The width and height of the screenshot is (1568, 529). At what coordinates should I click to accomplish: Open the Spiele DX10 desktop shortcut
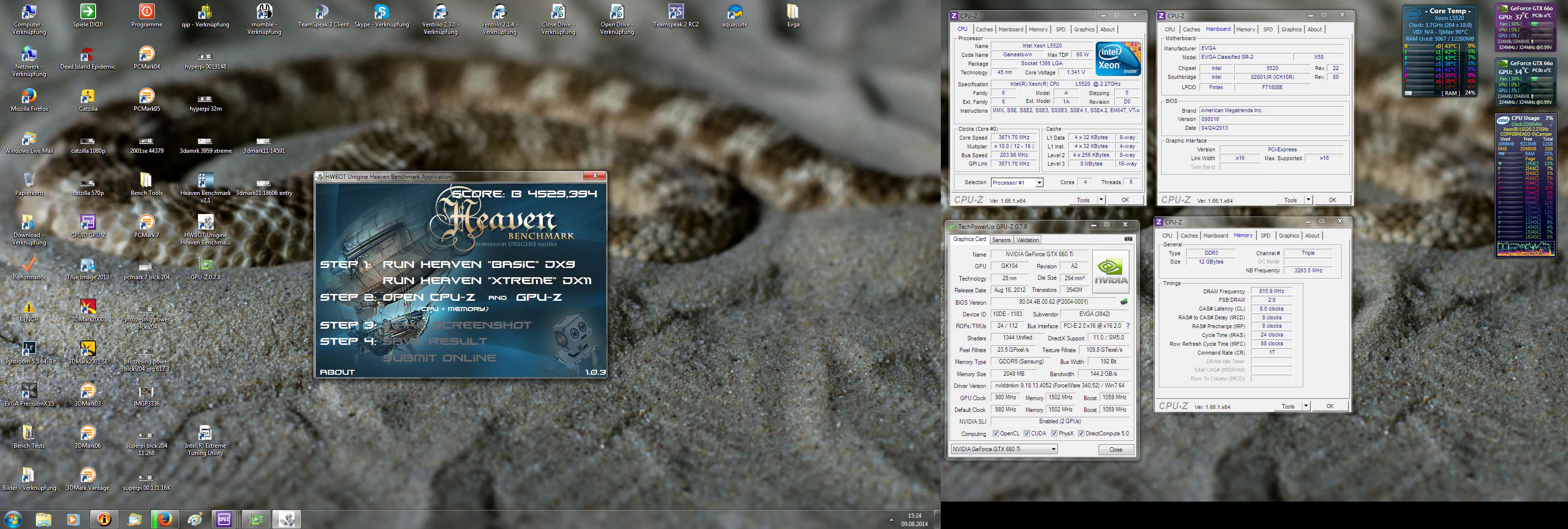coord(88,16)
